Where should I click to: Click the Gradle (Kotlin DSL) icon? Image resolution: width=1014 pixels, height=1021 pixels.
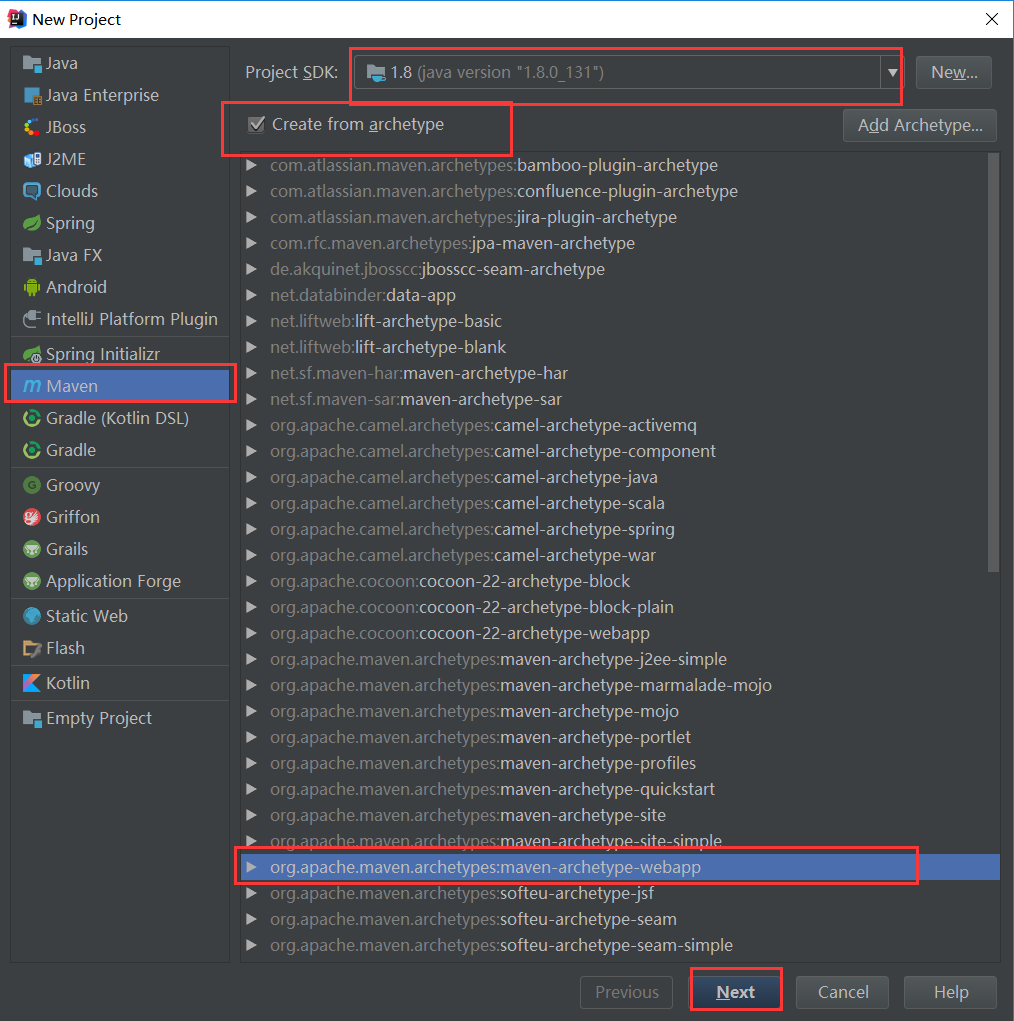32,417
